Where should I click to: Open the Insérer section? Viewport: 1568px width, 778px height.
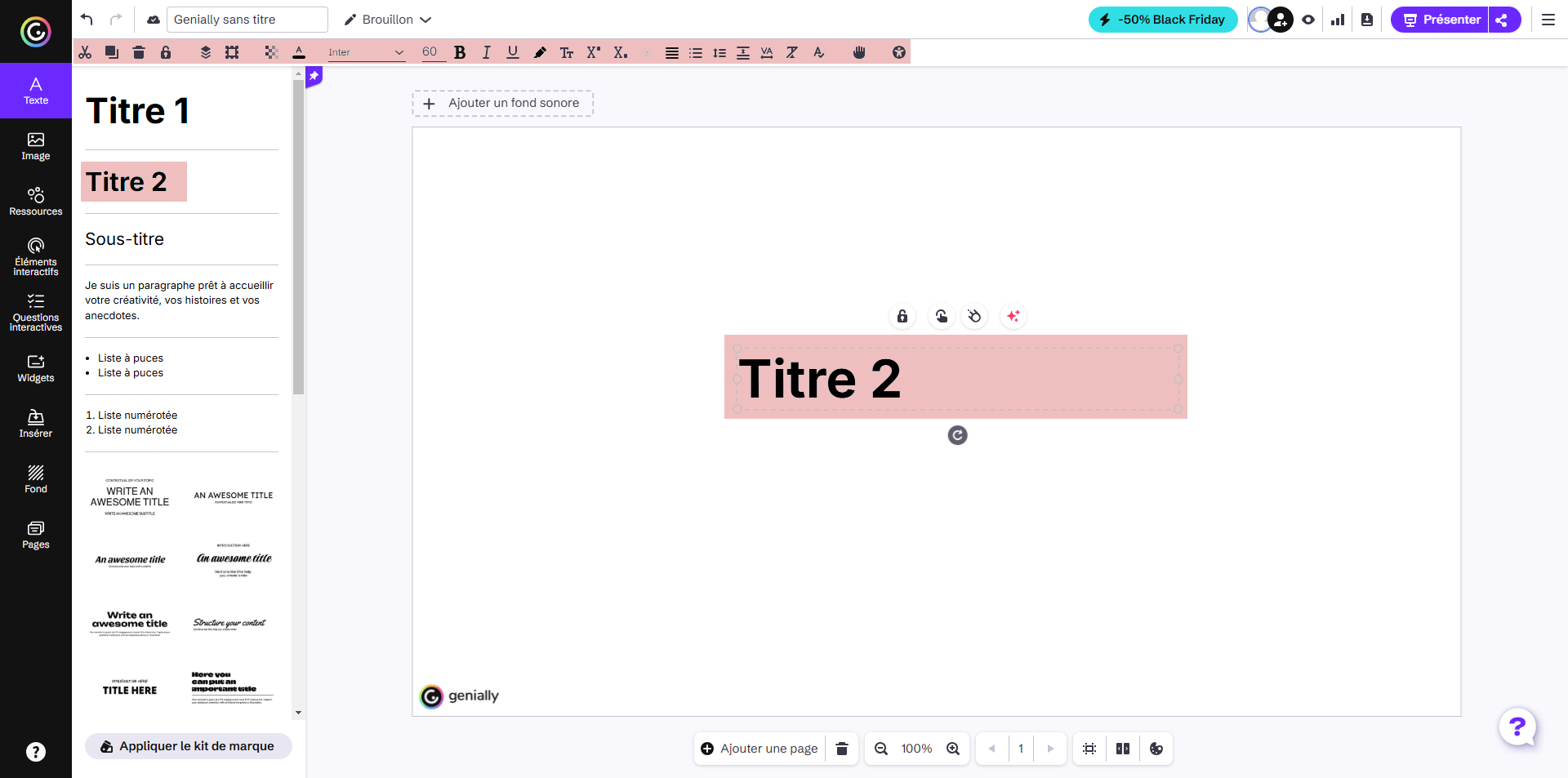(x=35, y=423)
